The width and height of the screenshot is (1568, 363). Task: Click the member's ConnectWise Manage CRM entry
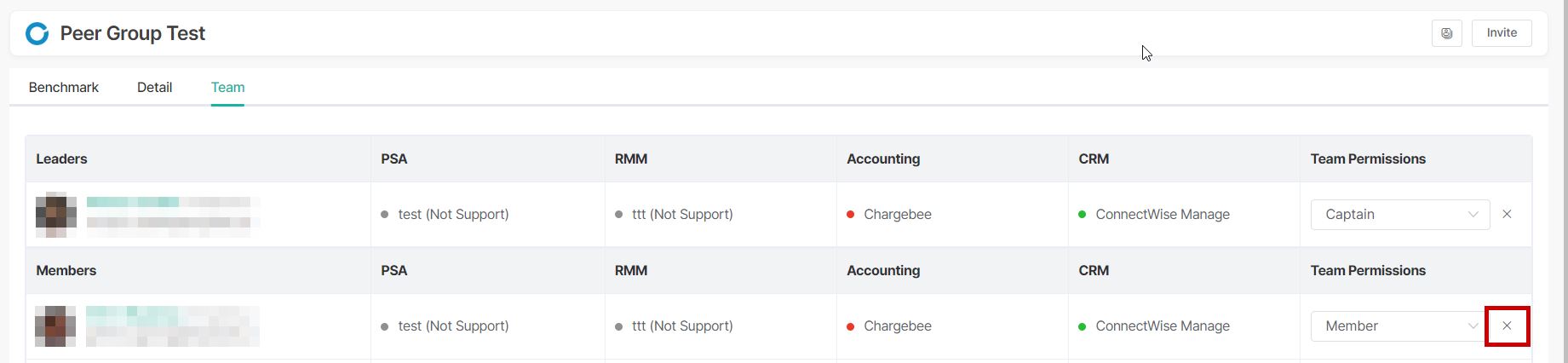click(1162, 326)
